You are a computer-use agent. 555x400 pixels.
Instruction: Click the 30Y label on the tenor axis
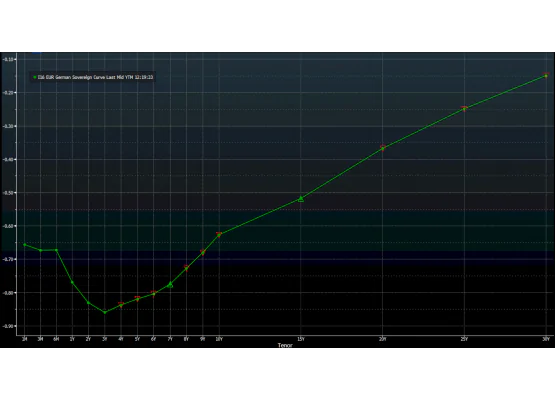[x=546, y=339]
